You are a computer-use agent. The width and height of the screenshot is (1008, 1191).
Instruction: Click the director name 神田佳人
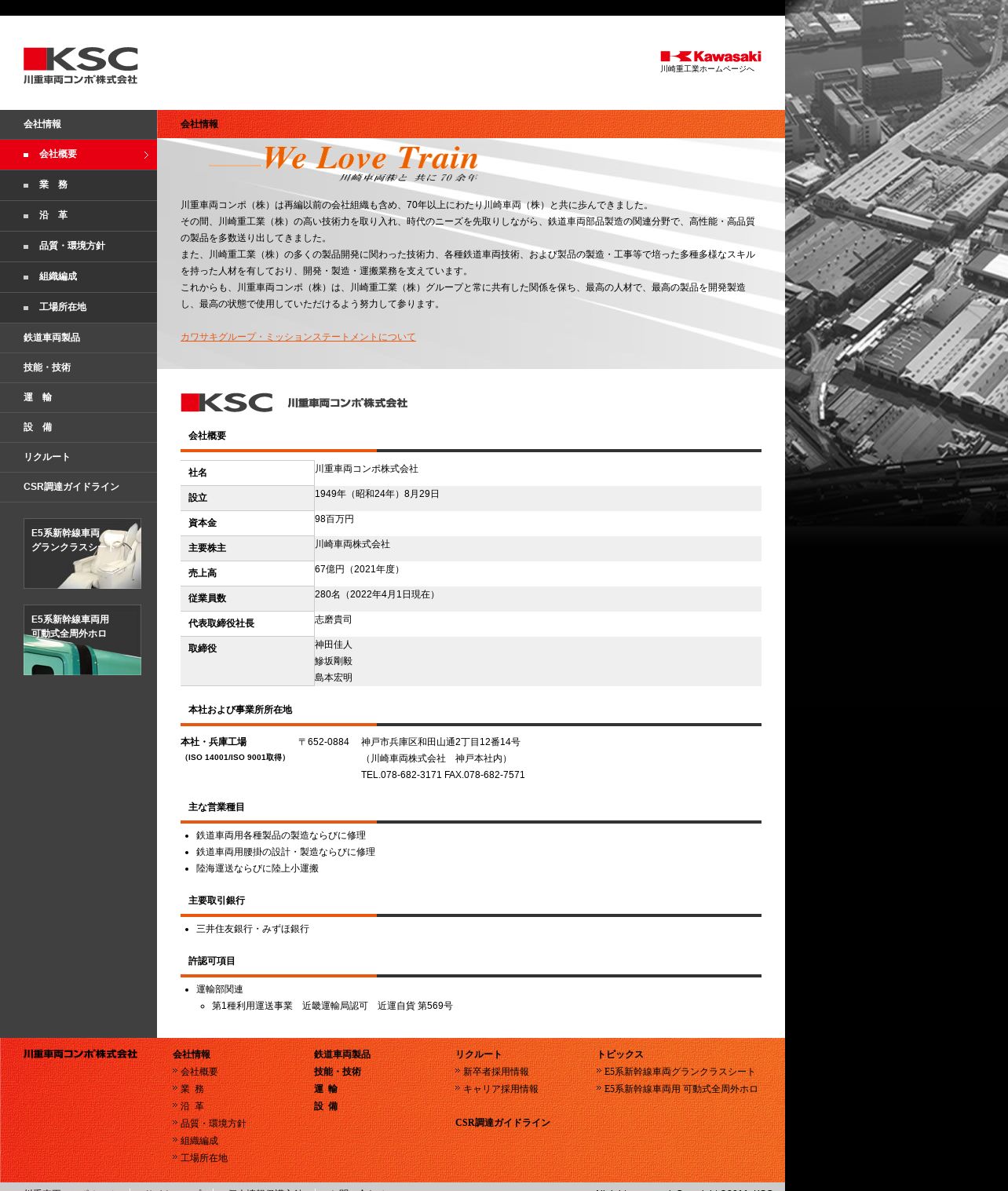[x=334, y=645]
